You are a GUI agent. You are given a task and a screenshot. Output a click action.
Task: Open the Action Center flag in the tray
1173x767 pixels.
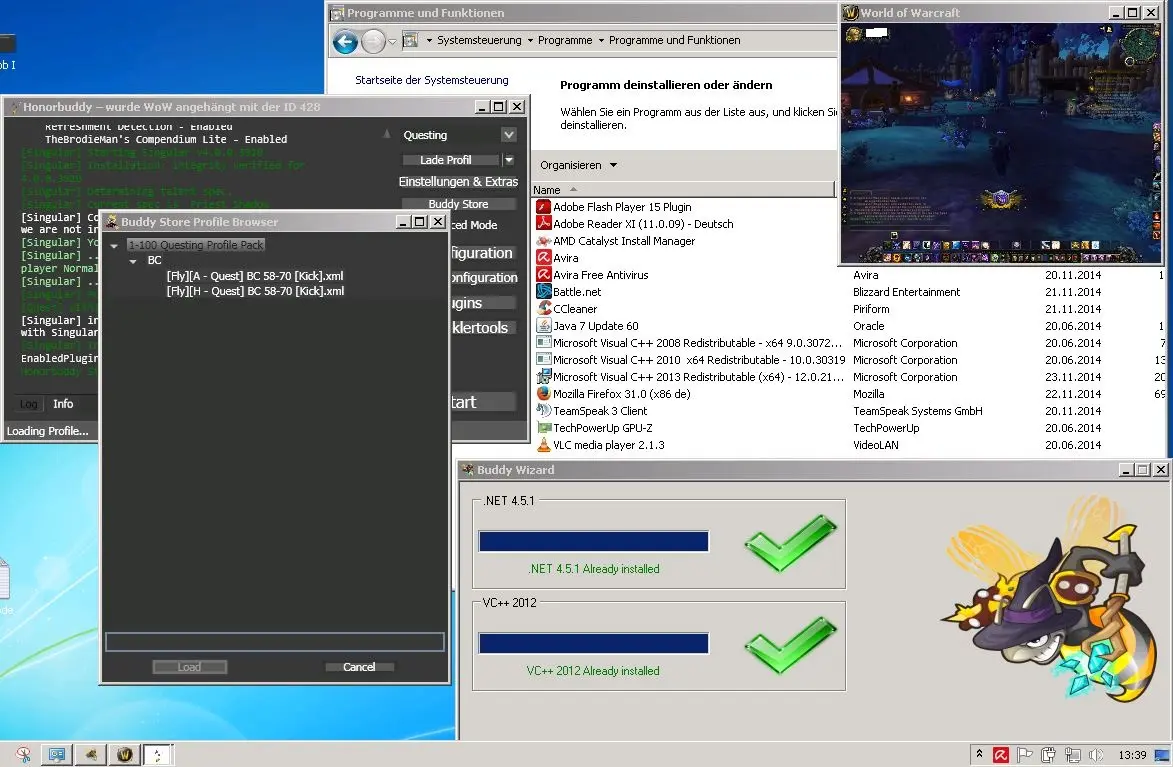(1024, 755)
